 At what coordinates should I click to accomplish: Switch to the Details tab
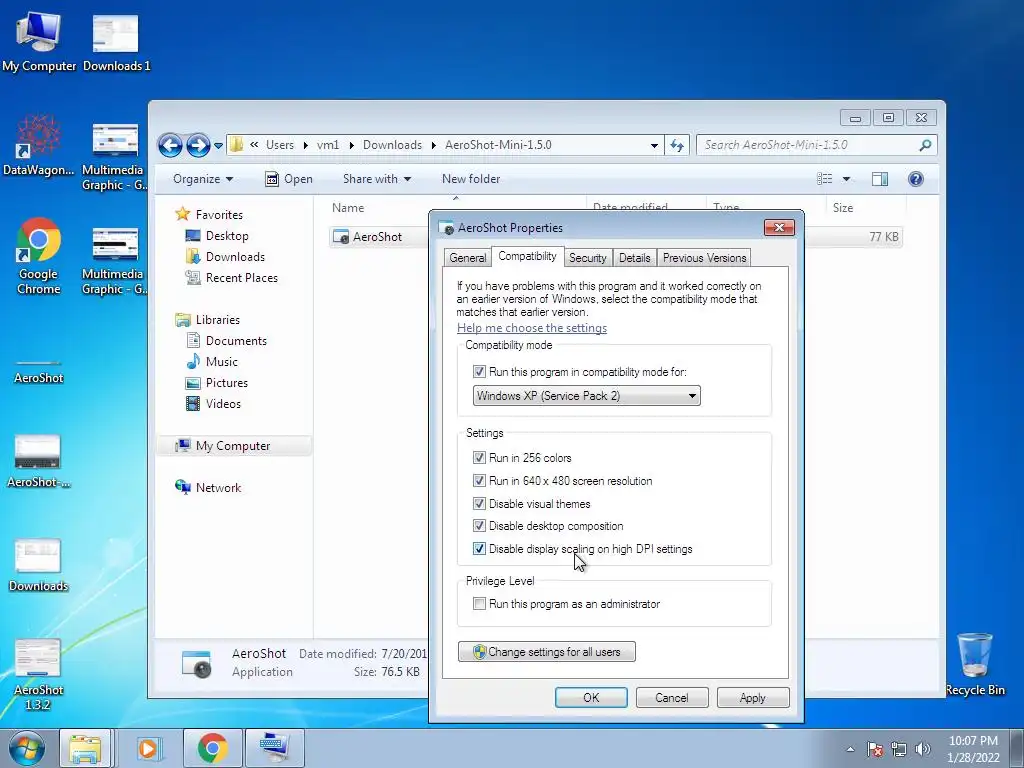[634, 258]
